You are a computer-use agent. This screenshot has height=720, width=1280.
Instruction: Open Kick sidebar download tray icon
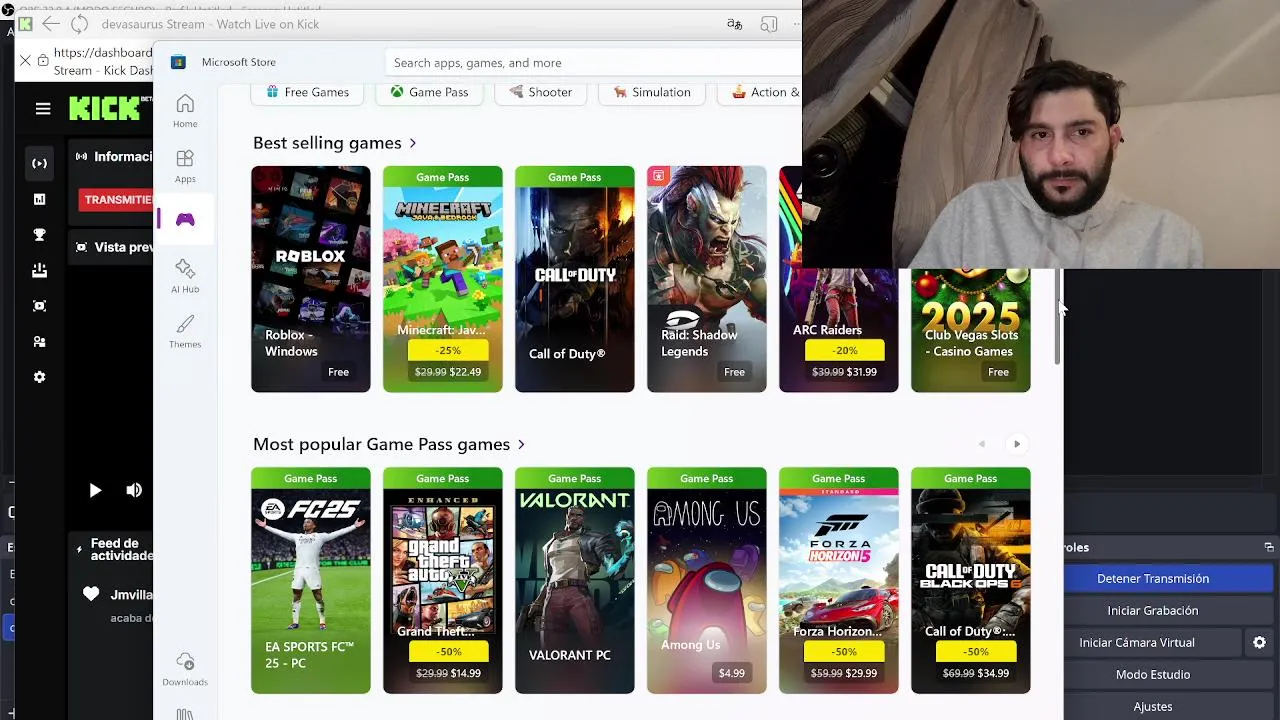coord(39,270)
